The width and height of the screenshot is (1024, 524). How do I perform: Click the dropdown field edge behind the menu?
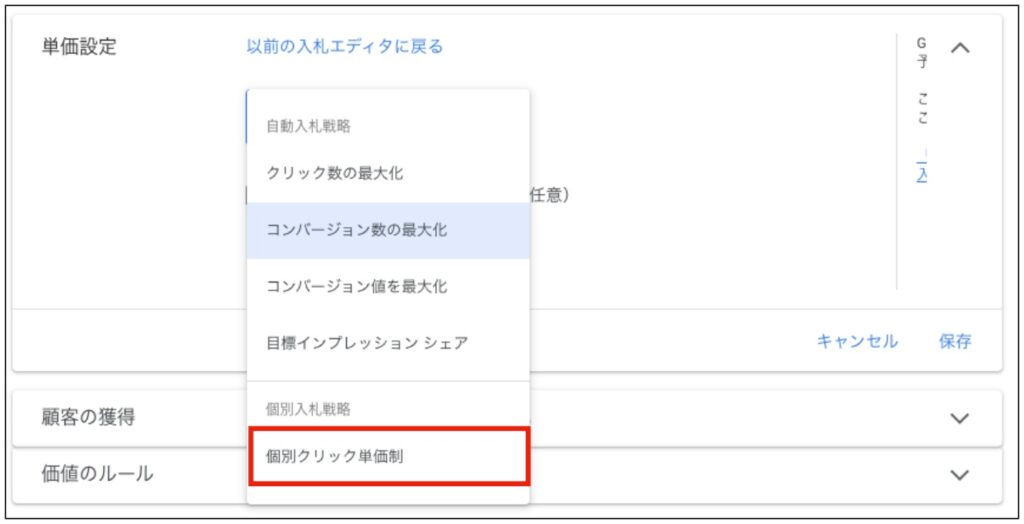click(247, 116)
